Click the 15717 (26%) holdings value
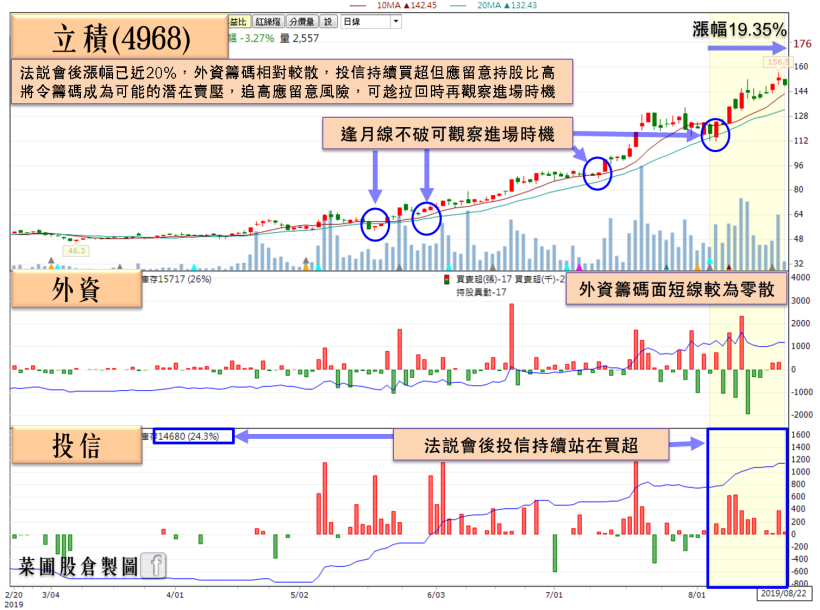The image size is (820, 610). pos(184,279)
